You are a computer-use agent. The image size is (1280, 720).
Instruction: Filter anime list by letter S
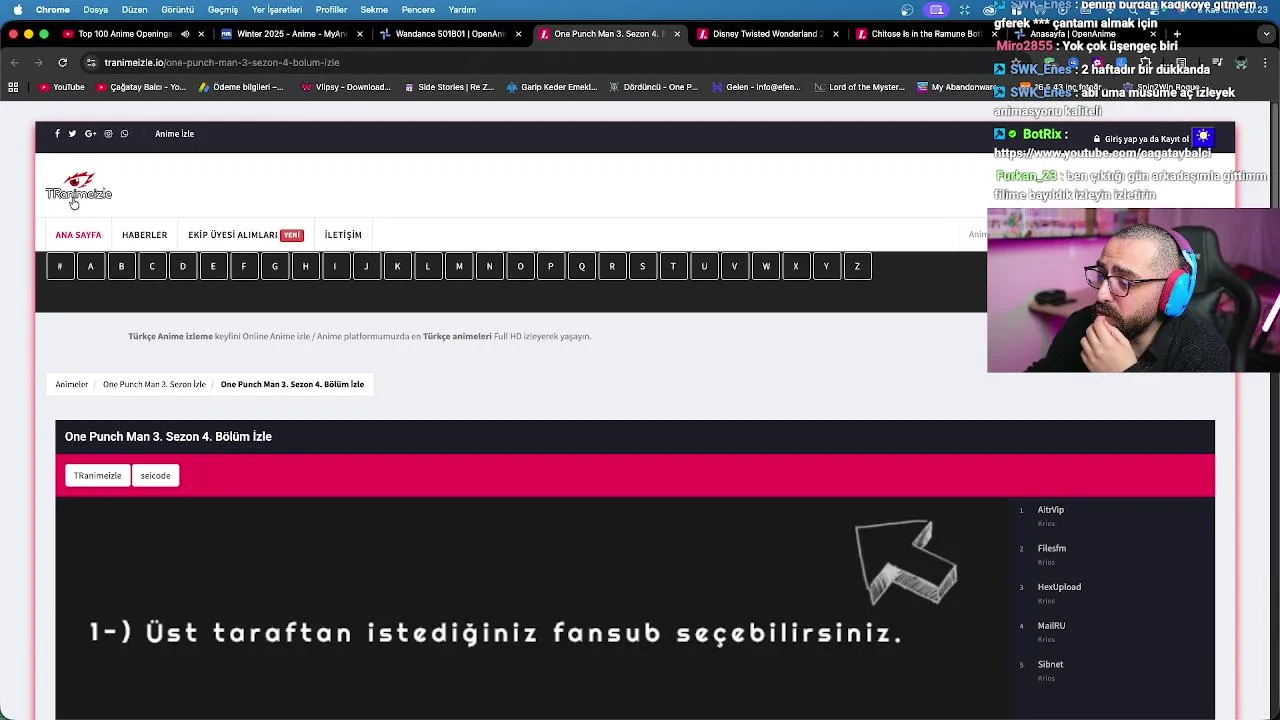[642, 266]
